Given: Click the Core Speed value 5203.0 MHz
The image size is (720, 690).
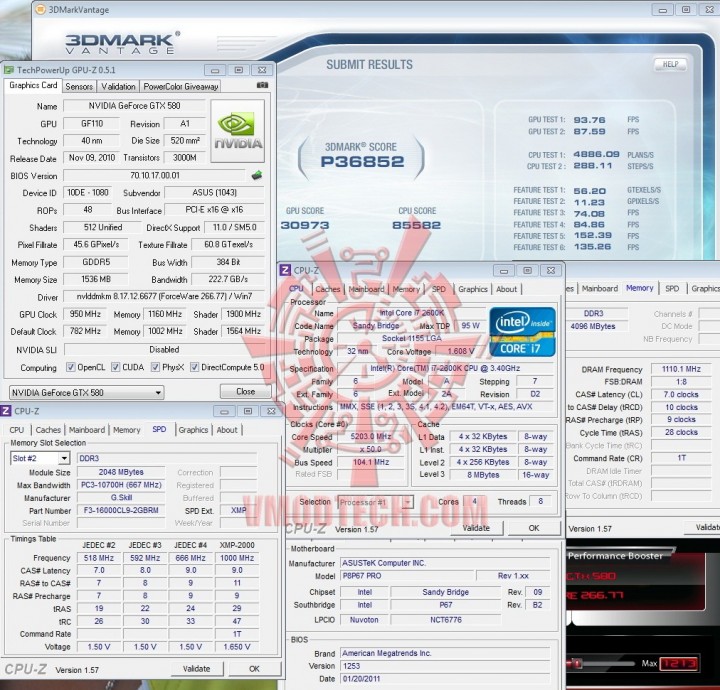Looking at the screenshot, I should click(371, 437).
